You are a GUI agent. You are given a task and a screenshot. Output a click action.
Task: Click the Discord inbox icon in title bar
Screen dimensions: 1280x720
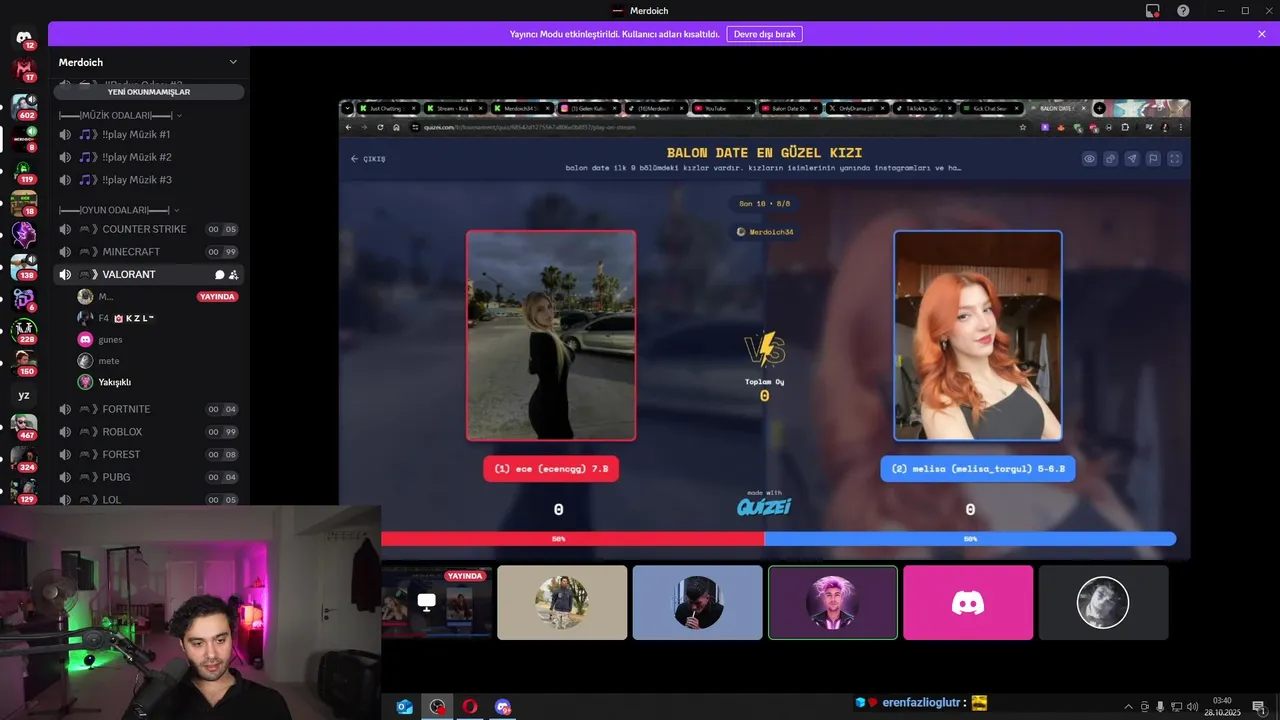click(x=1153, y=10)
